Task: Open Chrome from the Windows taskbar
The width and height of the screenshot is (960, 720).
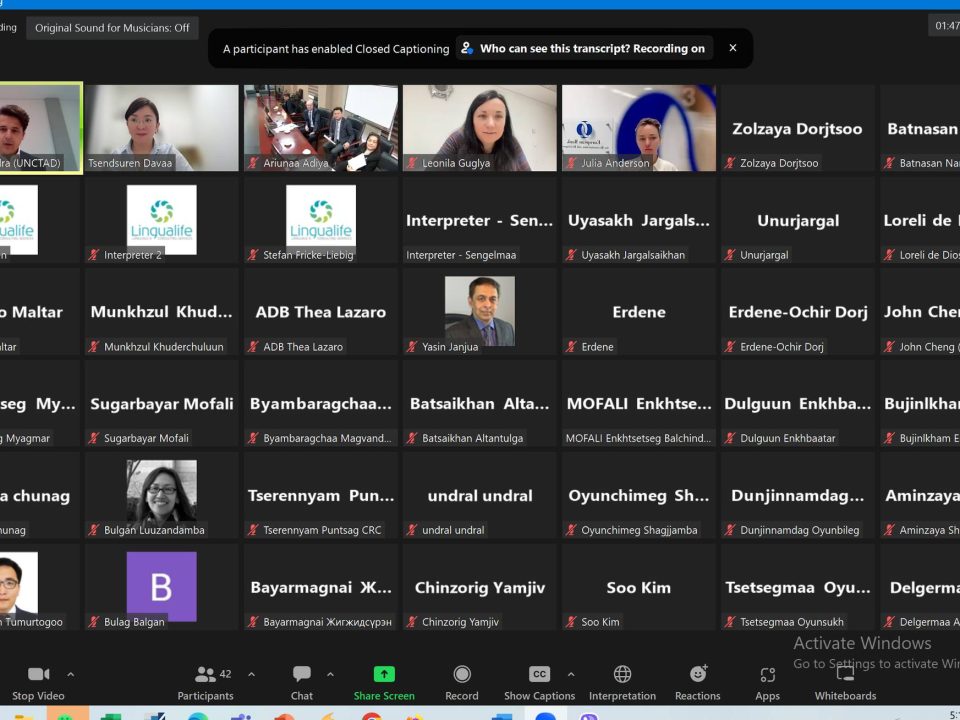Action: [371, 716]
